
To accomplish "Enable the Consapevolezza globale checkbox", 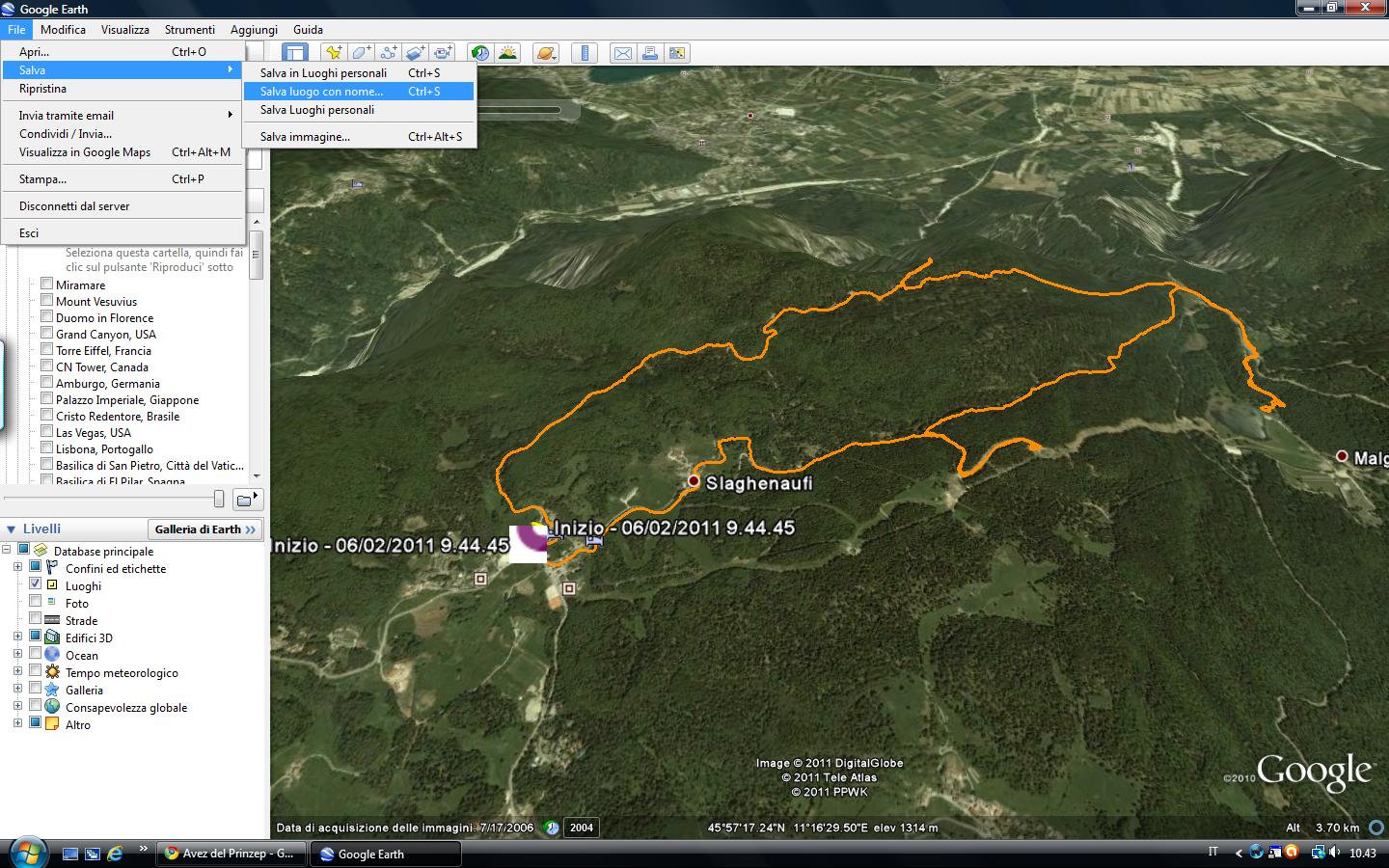I will (x=36, y=707).
